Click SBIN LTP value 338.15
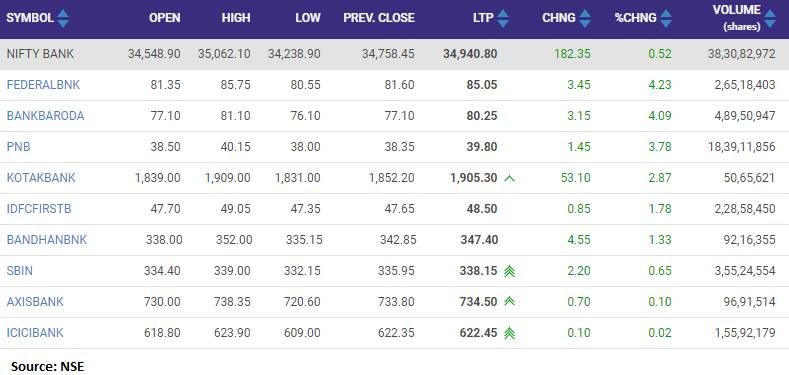789x375 pixels. pyautogui.click(x=478, y=271)
